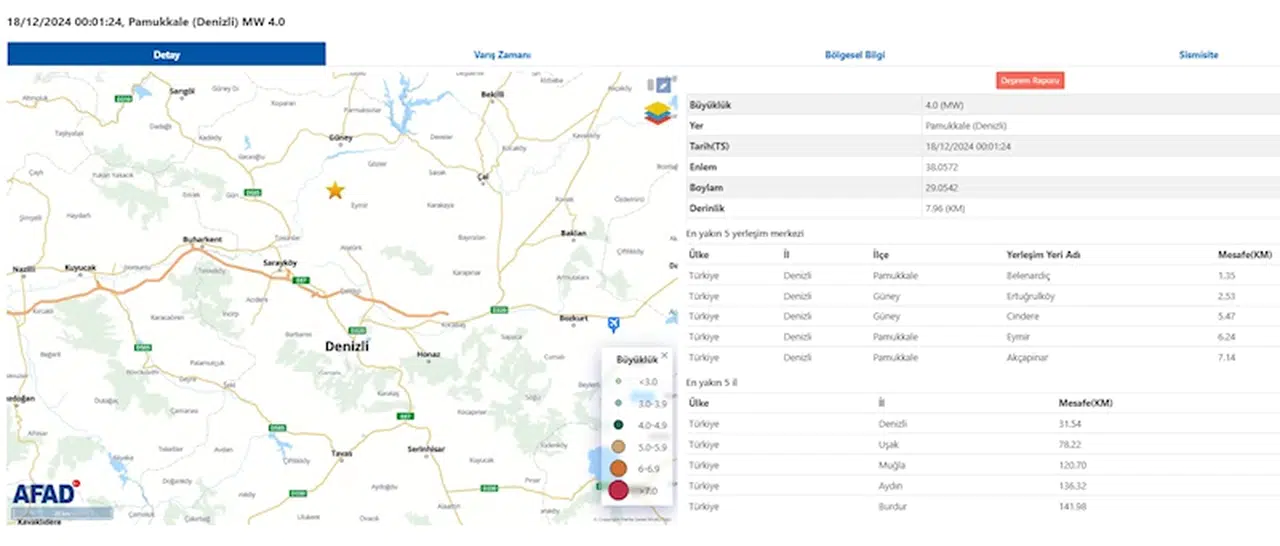Open the map layers stack icon
This screenshot has height=546, width=1280.
coord(659,113)
